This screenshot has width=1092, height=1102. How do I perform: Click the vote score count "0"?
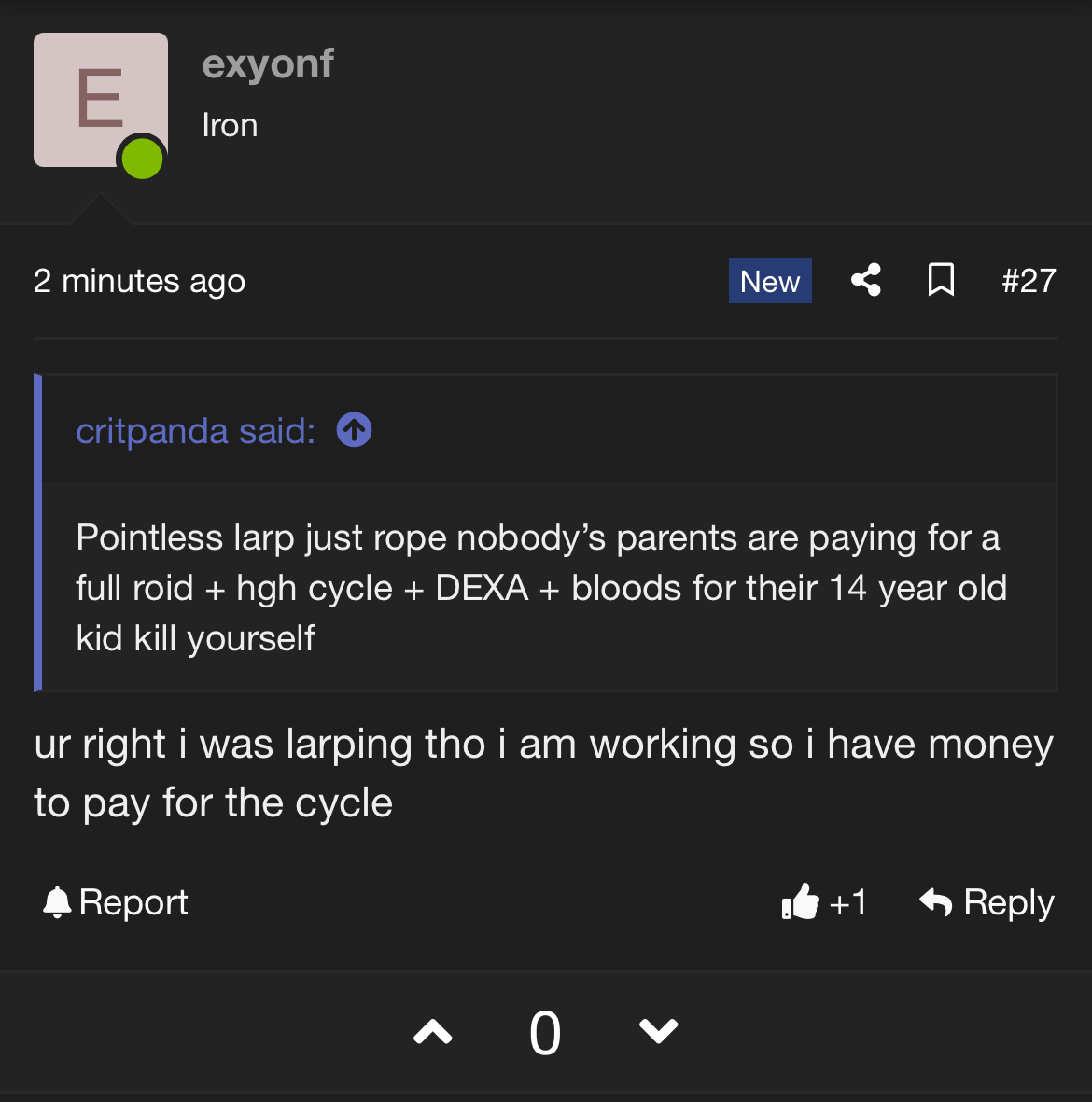click(x=545, y=1034)
